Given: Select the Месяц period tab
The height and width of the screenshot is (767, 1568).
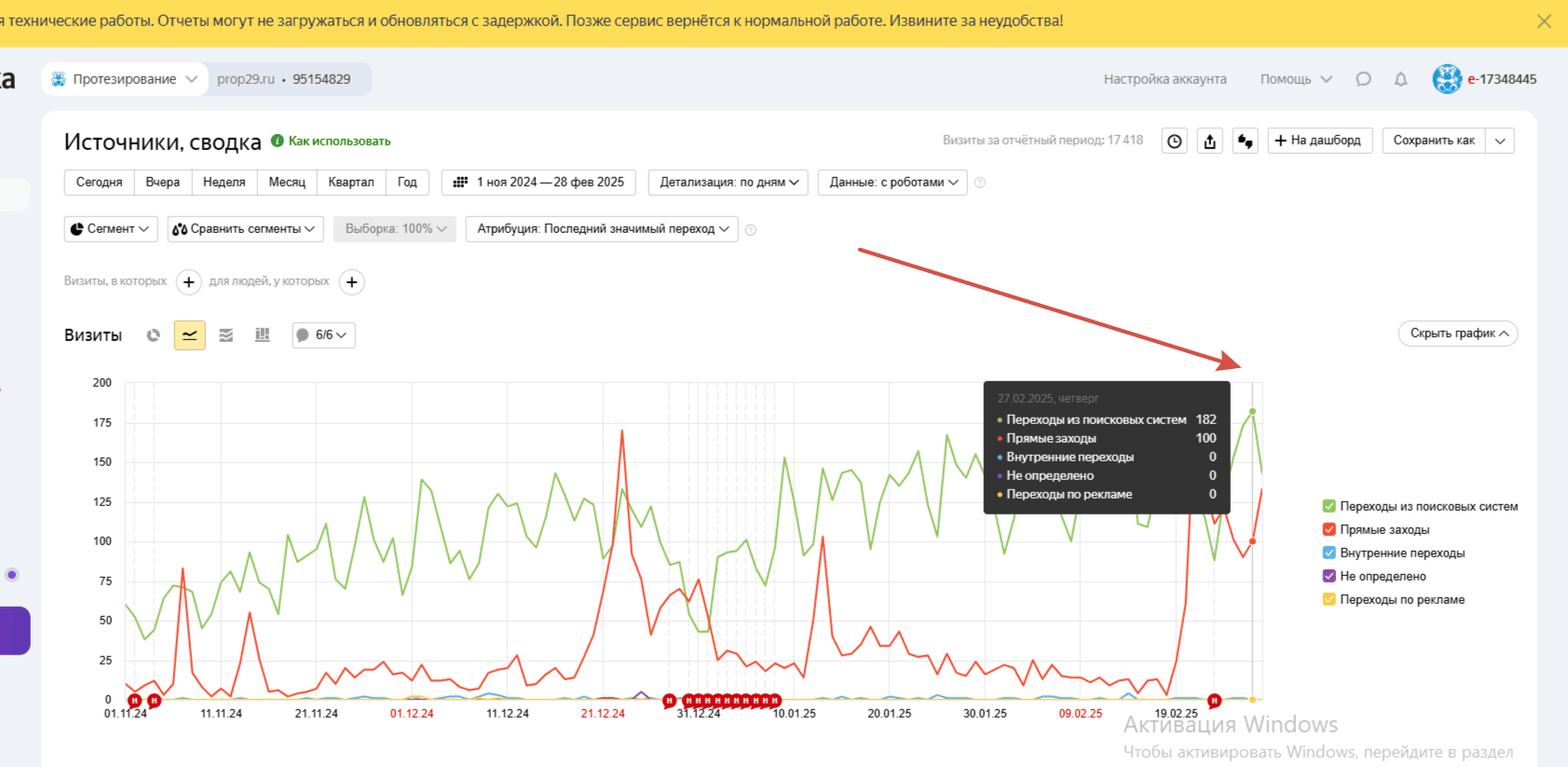Looking at the screenshot, I should point(287,183).
